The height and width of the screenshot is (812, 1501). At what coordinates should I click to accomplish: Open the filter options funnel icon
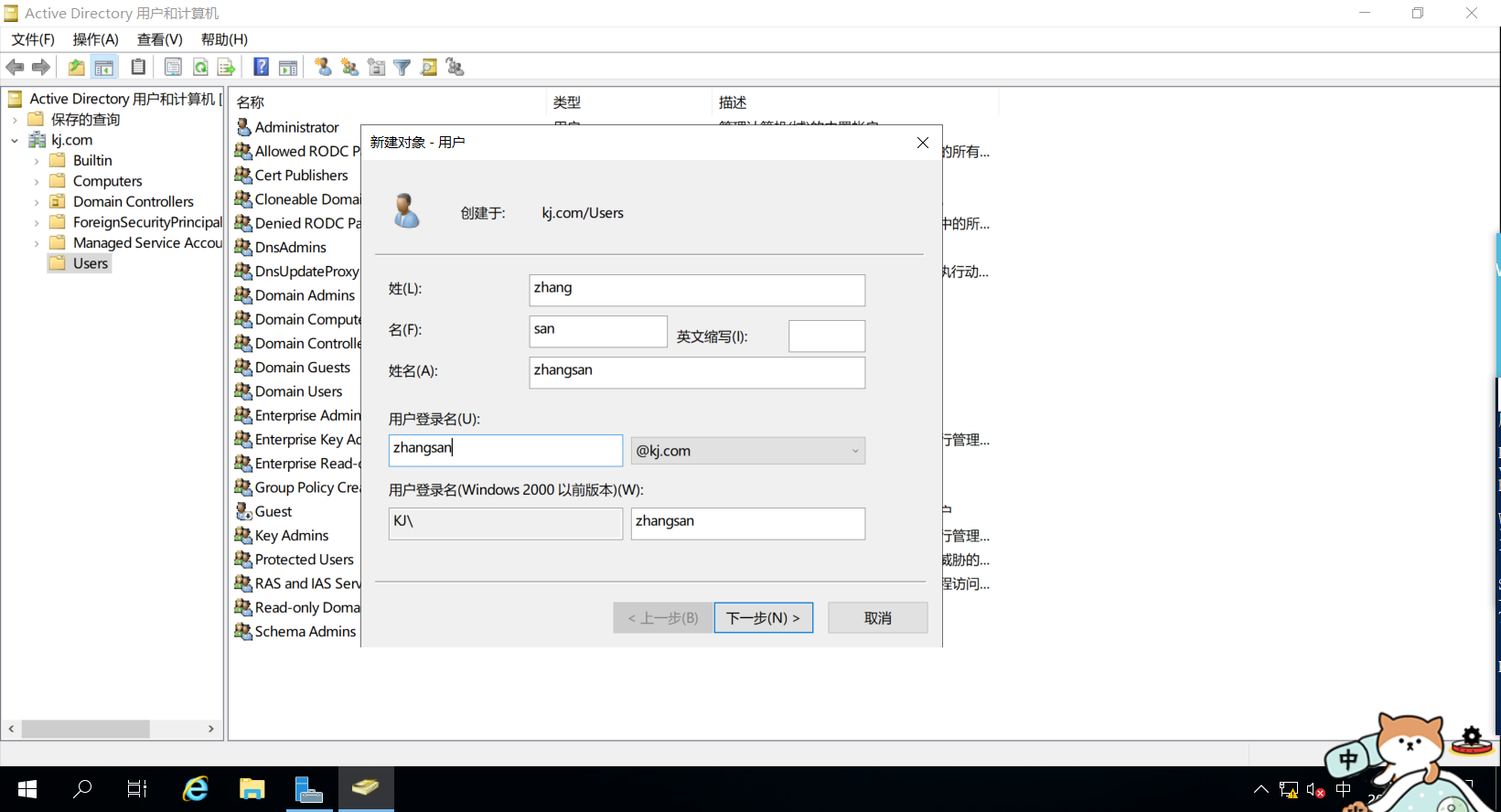pyautogui.click(x=402, y=67)
